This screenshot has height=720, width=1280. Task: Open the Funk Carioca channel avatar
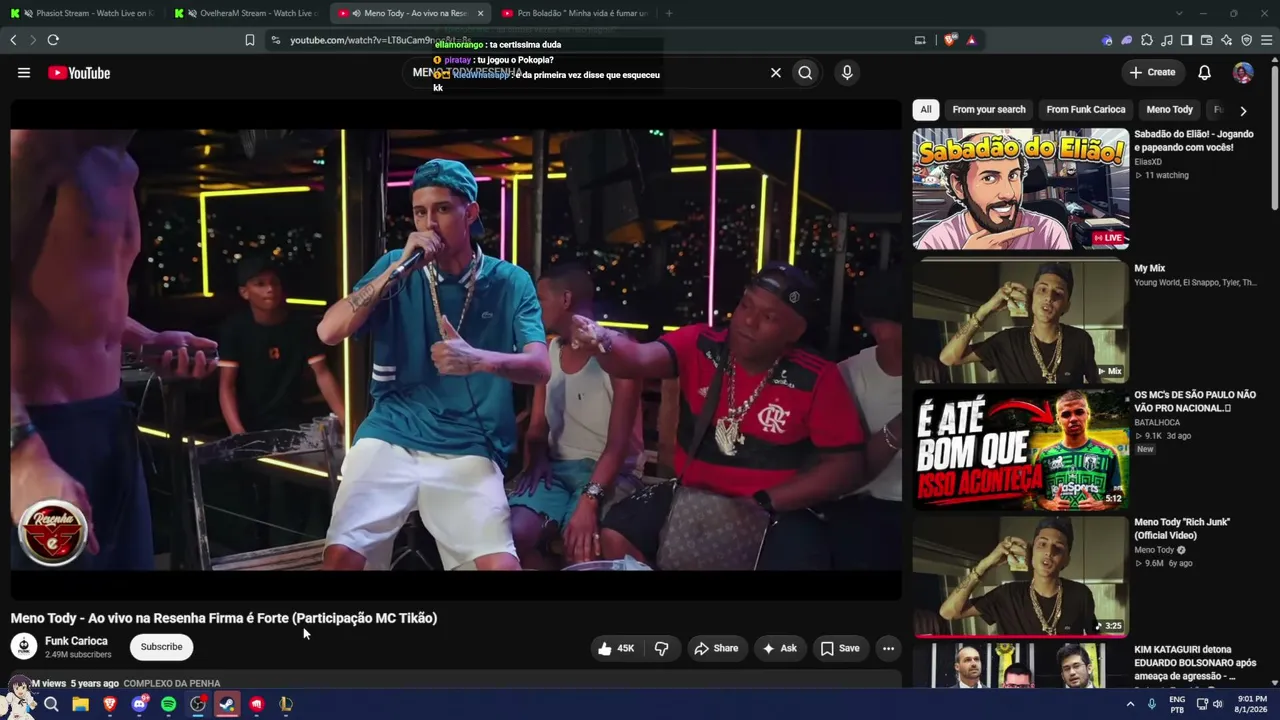click(x=24, y=647)
